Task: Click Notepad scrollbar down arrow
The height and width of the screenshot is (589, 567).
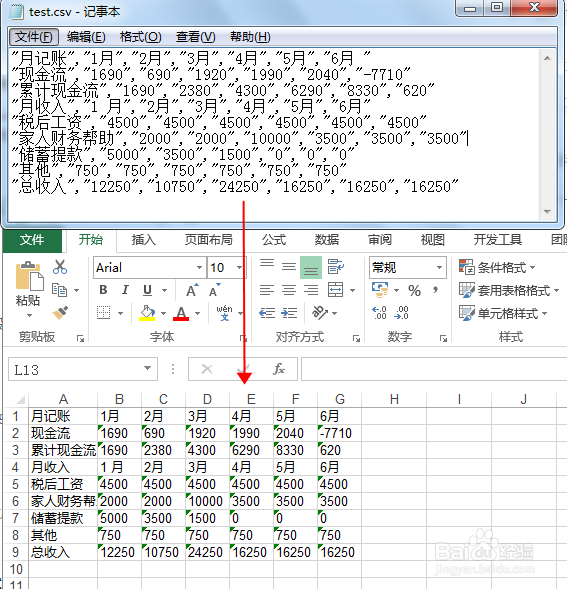Action: coord(547,212)
